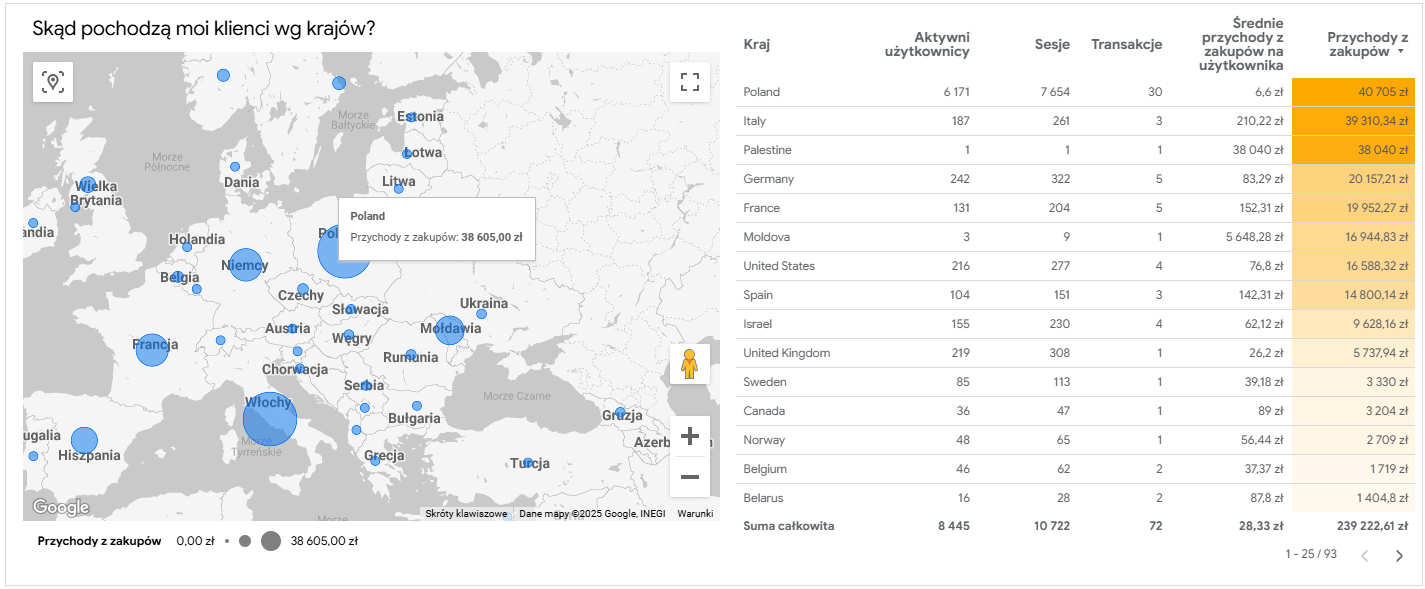This screenshot has height=589, width=1425.
Task: Zoom out on the map
Action: click(689, 477)
